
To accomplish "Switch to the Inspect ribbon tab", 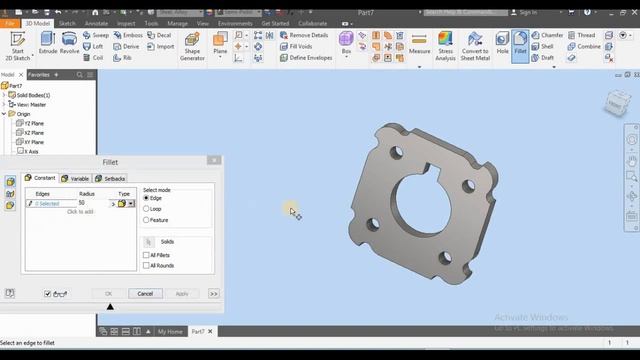I will coord(126,24).
